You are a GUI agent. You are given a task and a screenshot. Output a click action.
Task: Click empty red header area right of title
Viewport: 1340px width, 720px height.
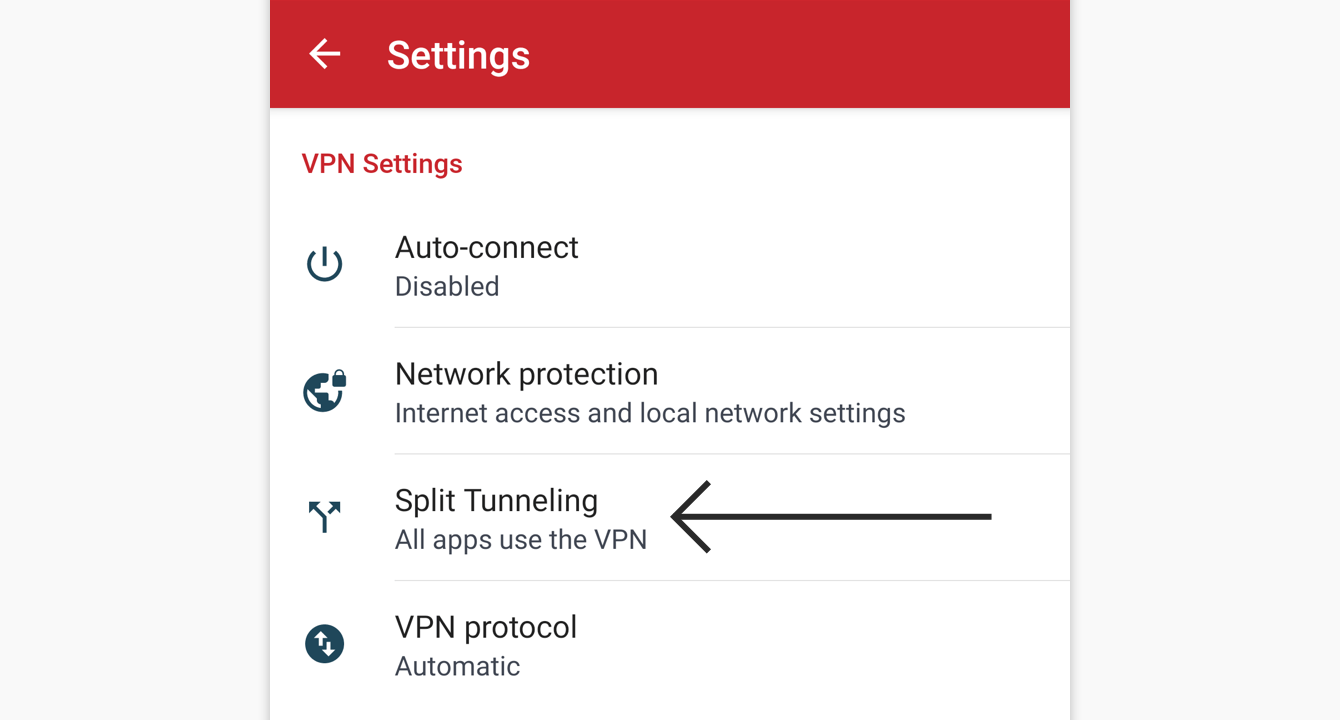pos(800,54)
